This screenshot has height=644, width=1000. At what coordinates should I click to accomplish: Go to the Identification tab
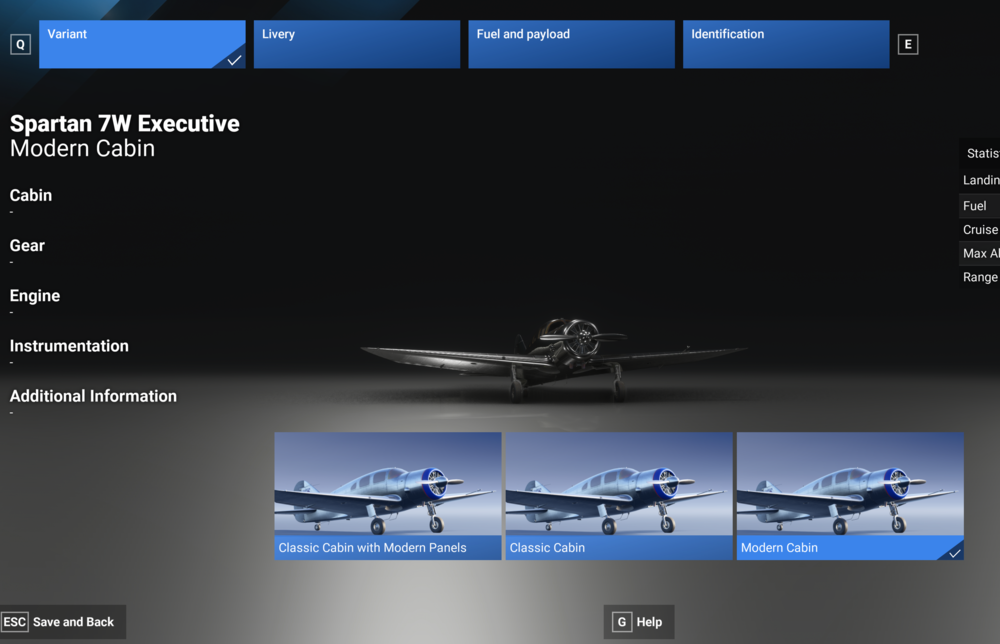[785, 44]
